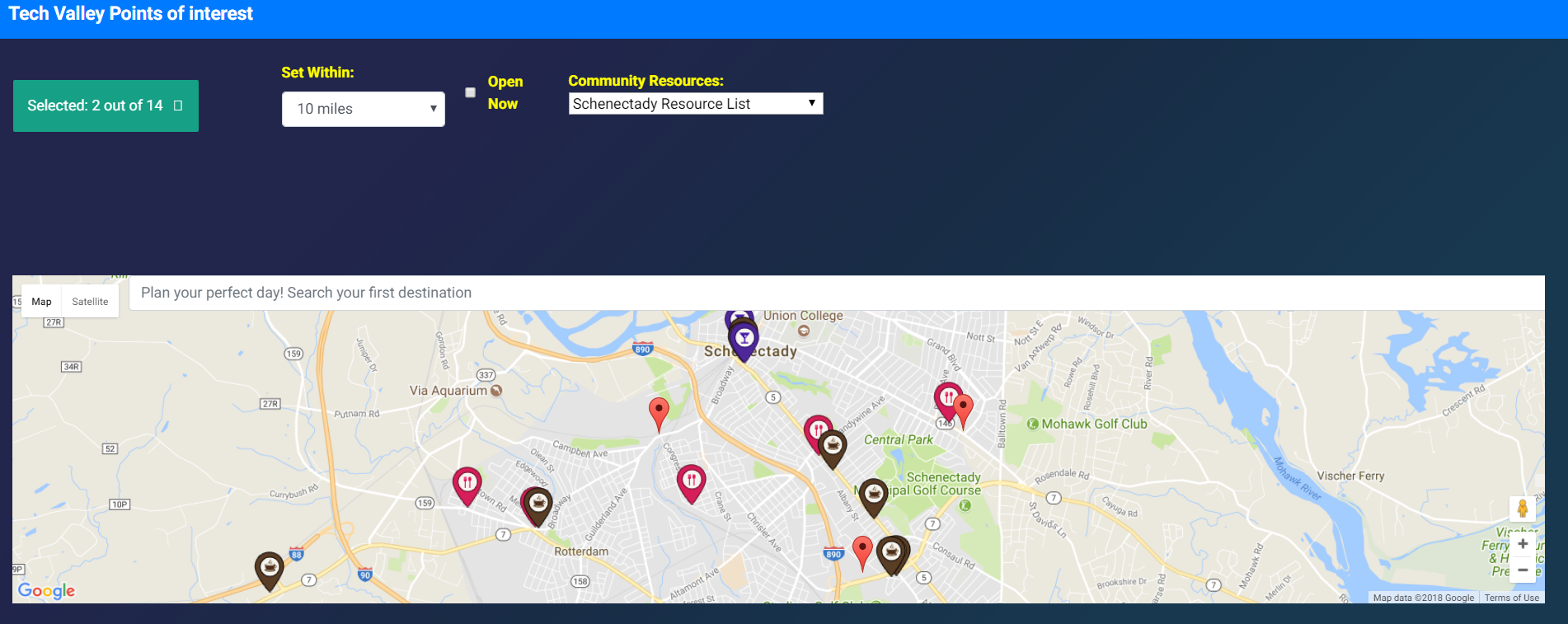This screenshot has height=624, width=1568.
Task: Click the Tech Valley Points of interest title
Action: (x=131, y=13)
